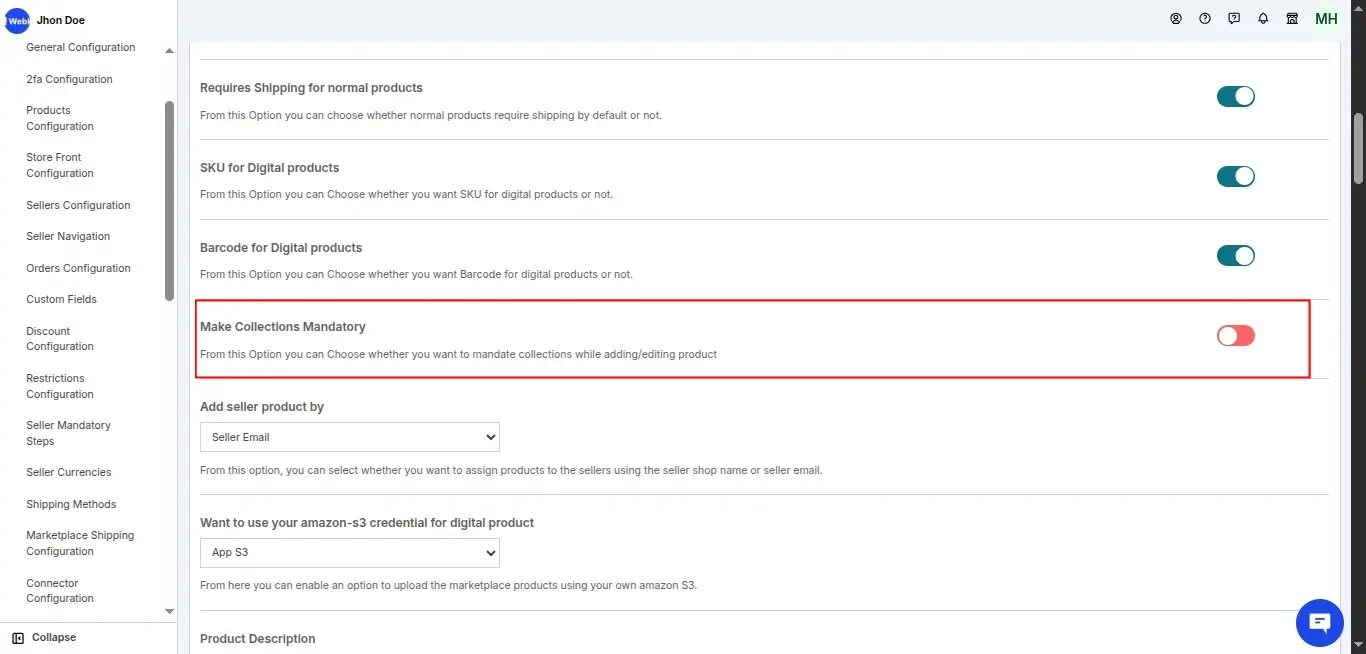
Task: Open notifications bell icon
Action: (1263, 18)
